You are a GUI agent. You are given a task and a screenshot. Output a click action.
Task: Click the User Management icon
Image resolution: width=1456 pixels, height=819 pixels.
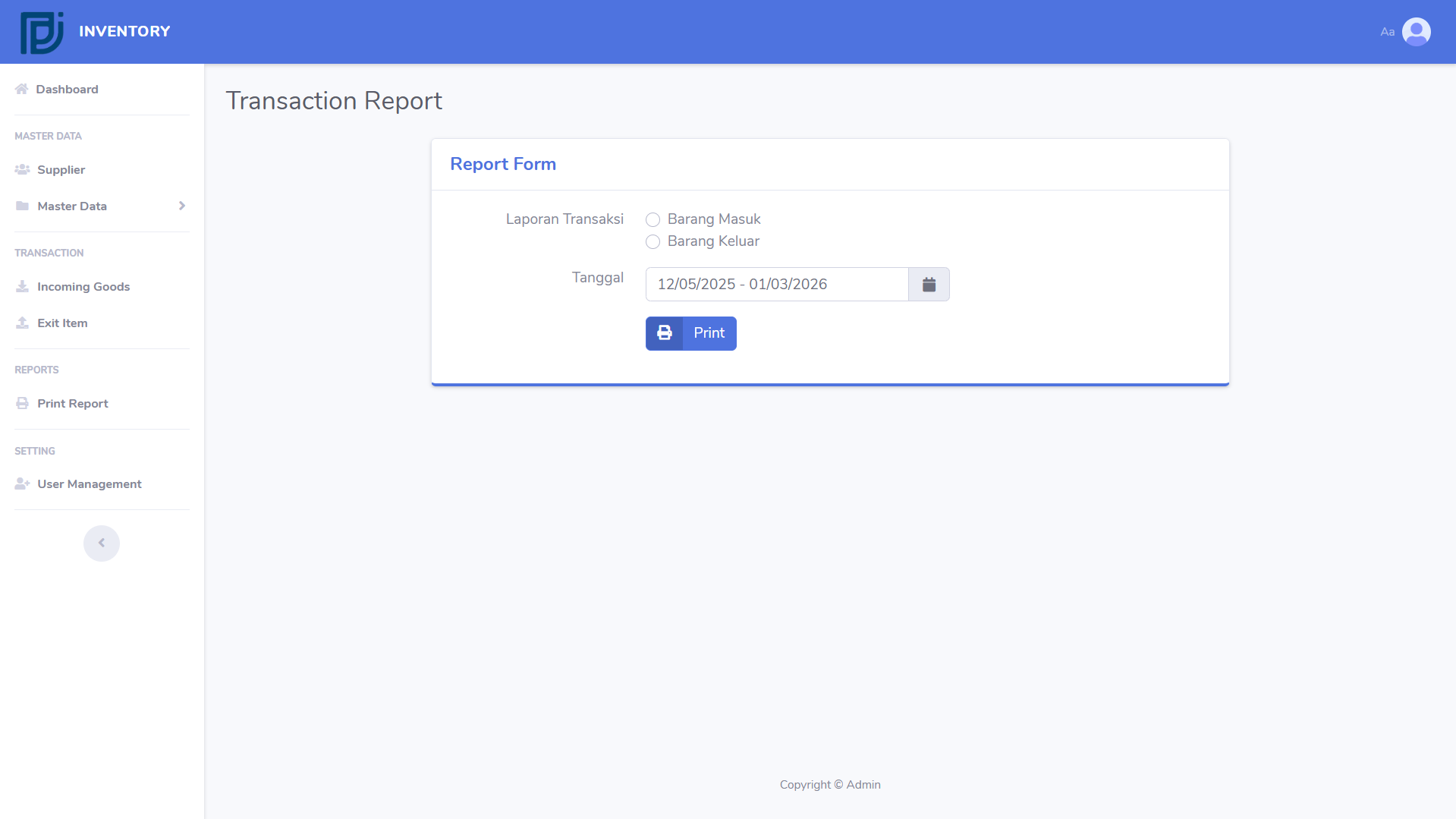[x=22, y=484]
